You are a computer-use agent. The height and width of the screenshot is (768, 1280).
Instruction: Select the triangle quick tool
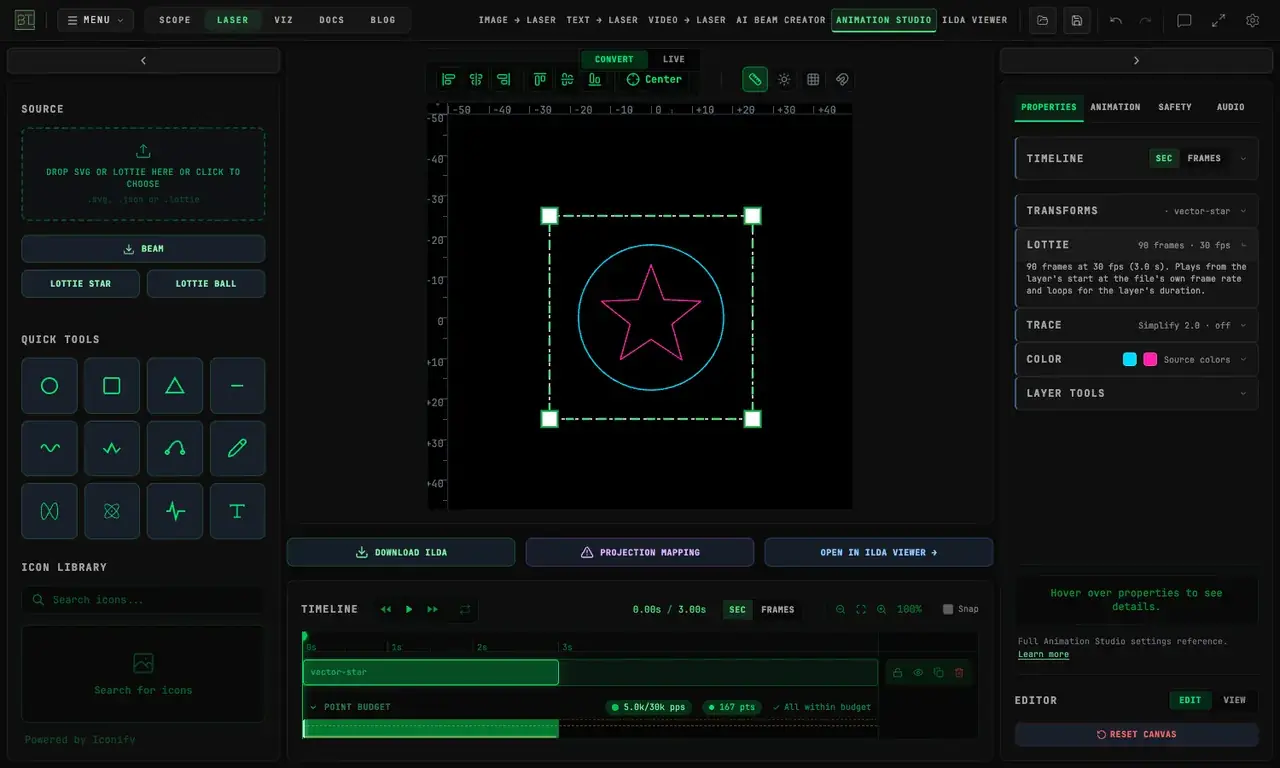175,386
